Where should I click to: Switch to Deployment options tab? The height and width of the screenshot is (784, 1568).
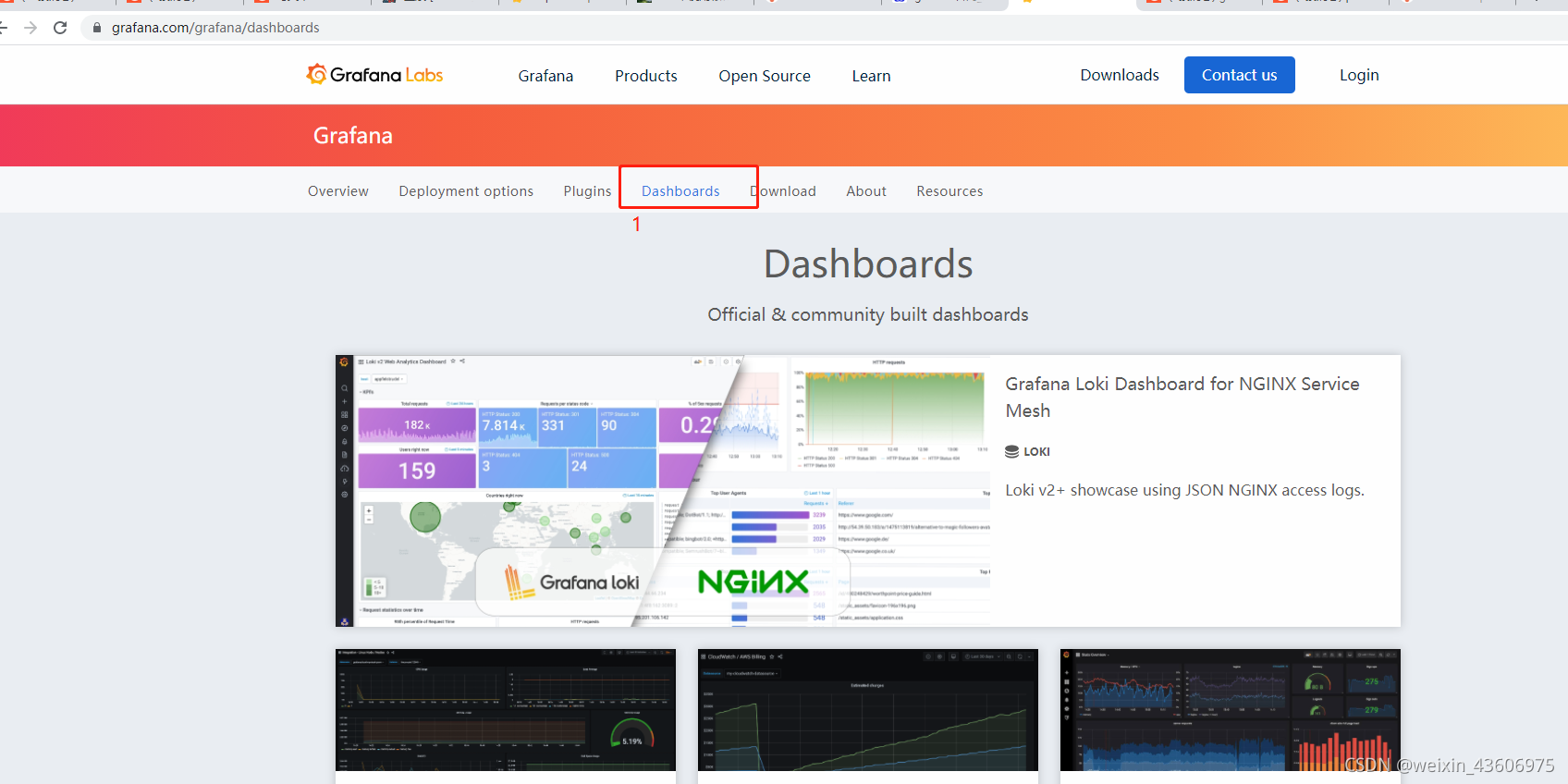(466, 191)
